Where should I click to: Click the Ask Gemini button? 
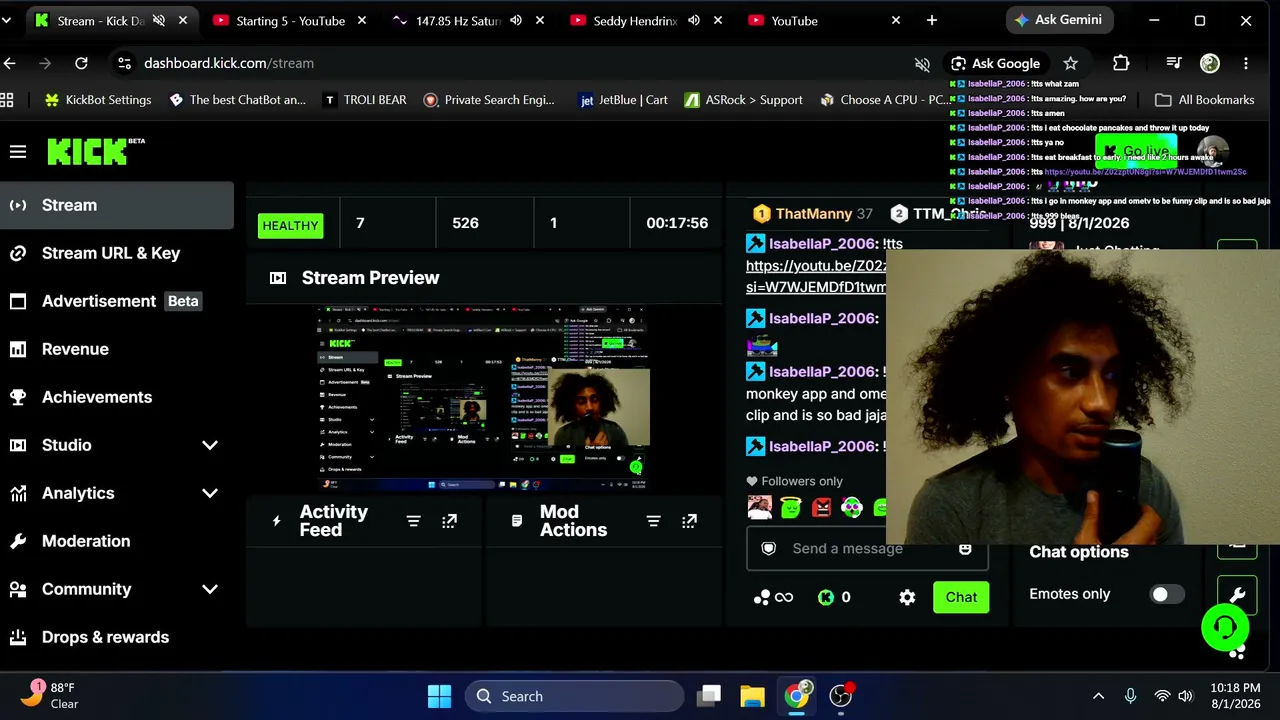click(x=1058, y=20)
